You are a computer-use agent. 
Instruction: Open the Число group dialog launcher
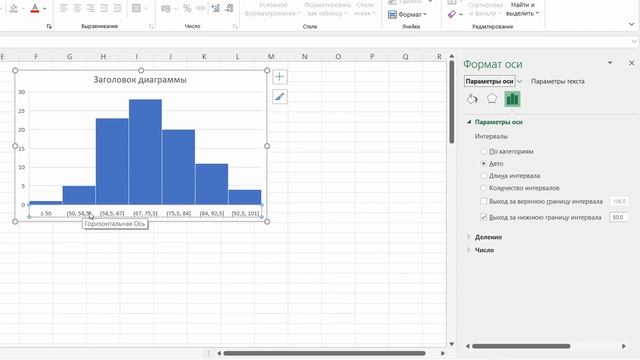[235, 27]
